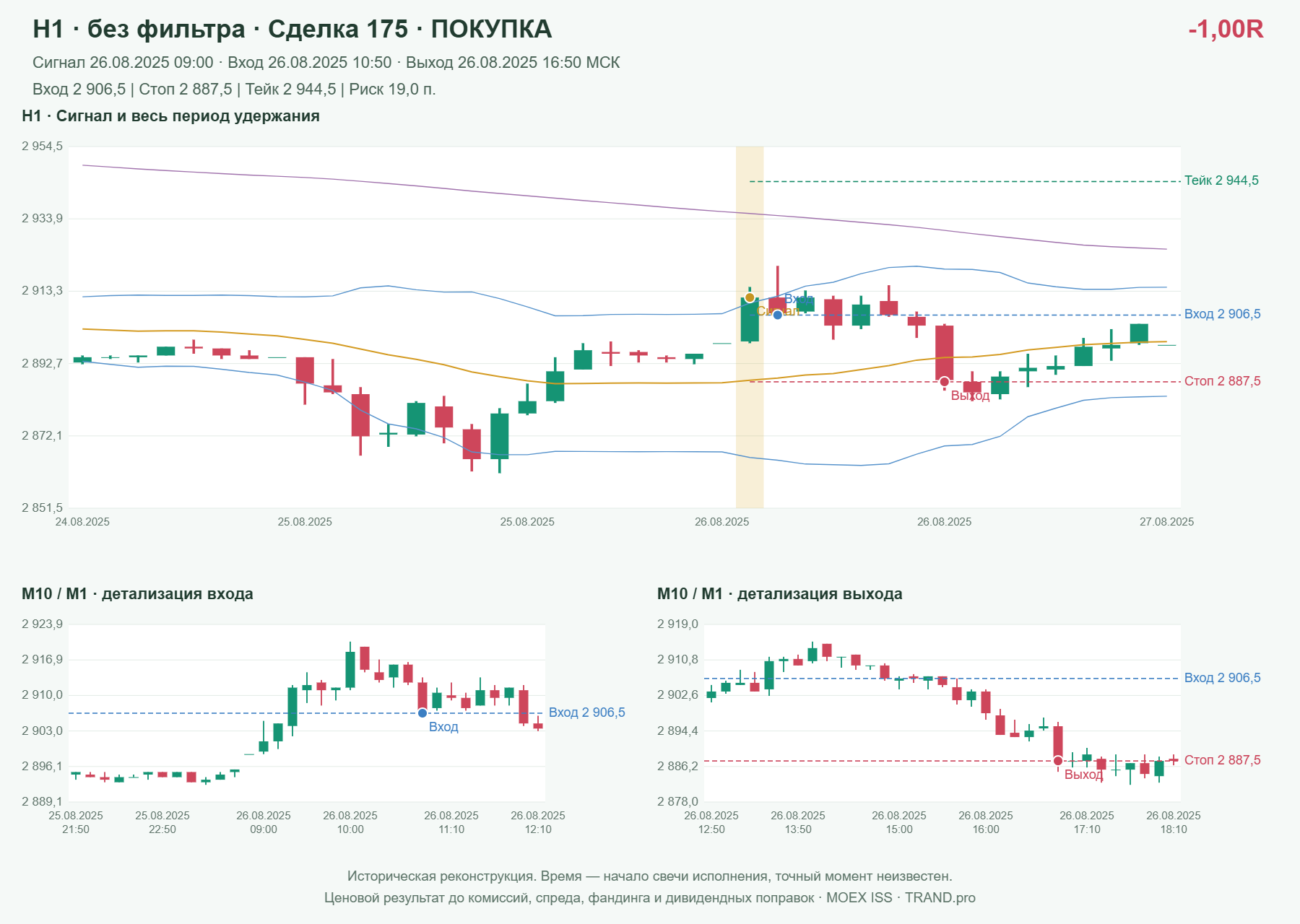Click the 2 923,9 axis value in entry chart
Image resolution: width=1300 pixels, height=924 pixels.
coord(43,624)
